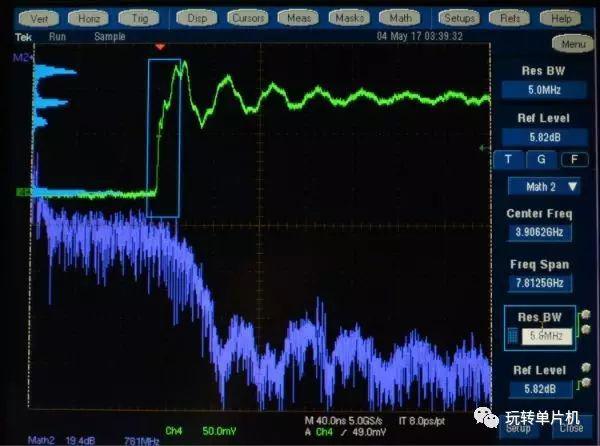
Task: Select the orange trigger position marker above the graticule
Action: tap(160, 47)
